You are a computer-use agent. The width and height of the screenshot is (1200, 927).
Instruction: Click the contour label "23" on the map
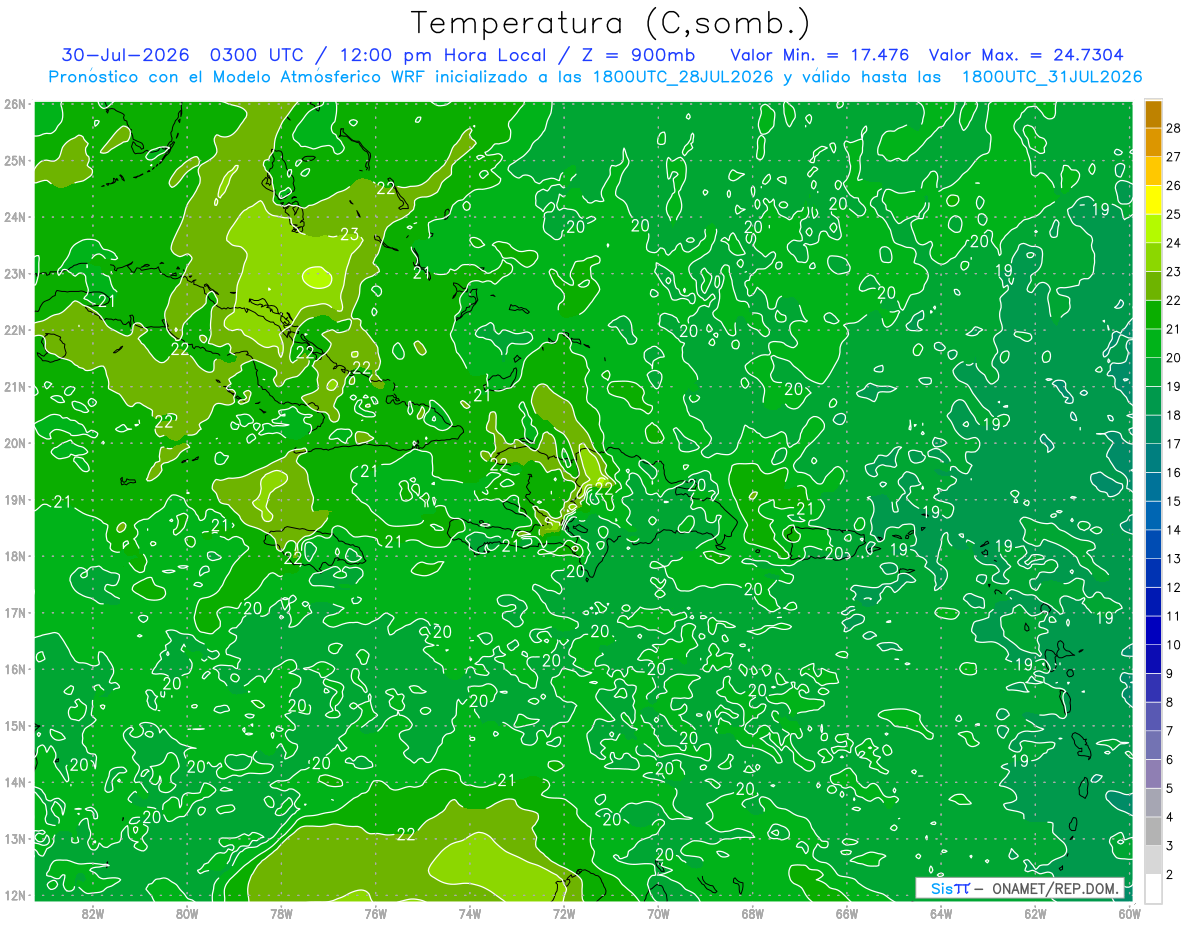[349, 235]
